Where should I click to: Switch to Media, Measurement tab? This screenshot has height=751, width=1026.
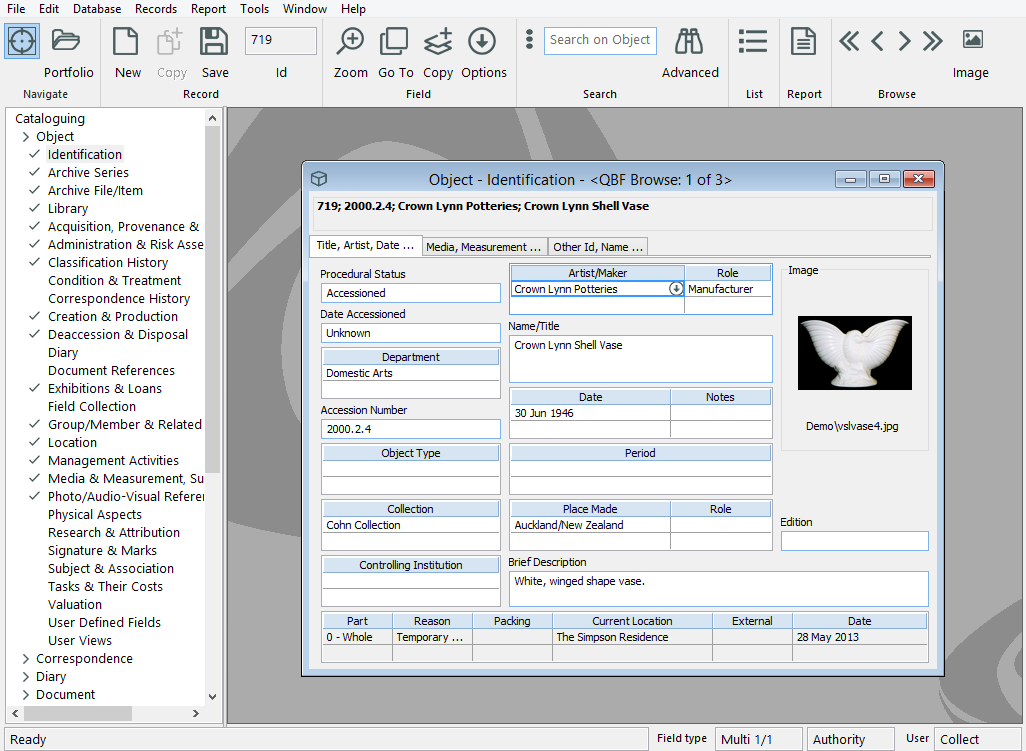click(x=483, y=247)
